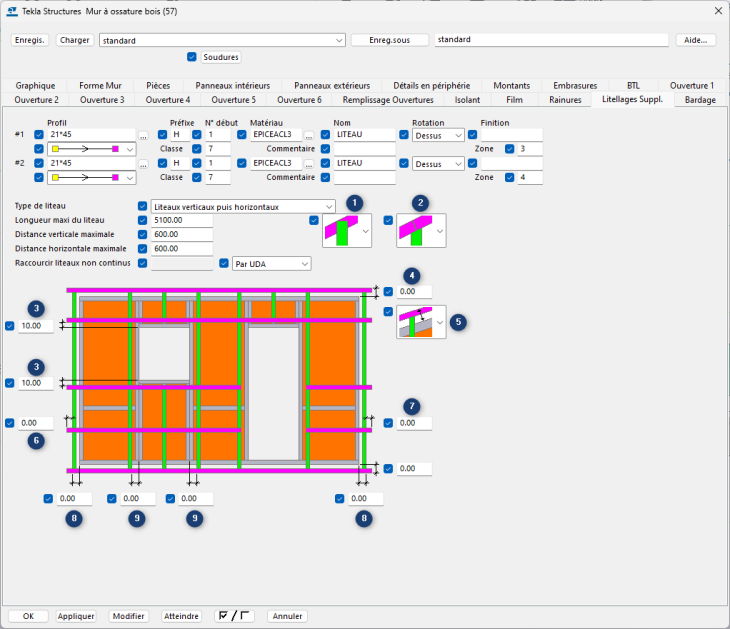Viewport: 730px width, 629px height.
Task: Open lath junction option 2 picture dropdown
Action: (420, 230)
